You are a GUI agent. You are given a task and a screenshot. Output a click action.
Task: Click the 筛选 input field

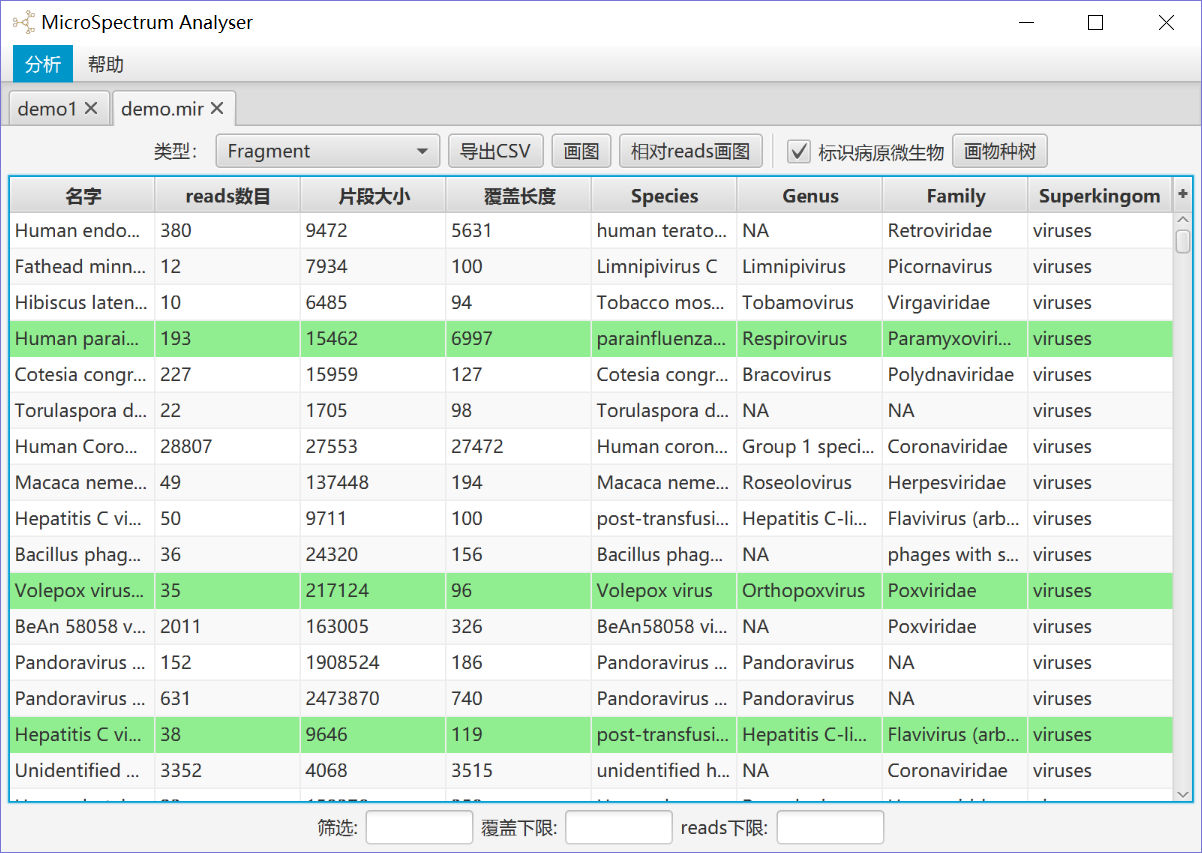point(419,827)
